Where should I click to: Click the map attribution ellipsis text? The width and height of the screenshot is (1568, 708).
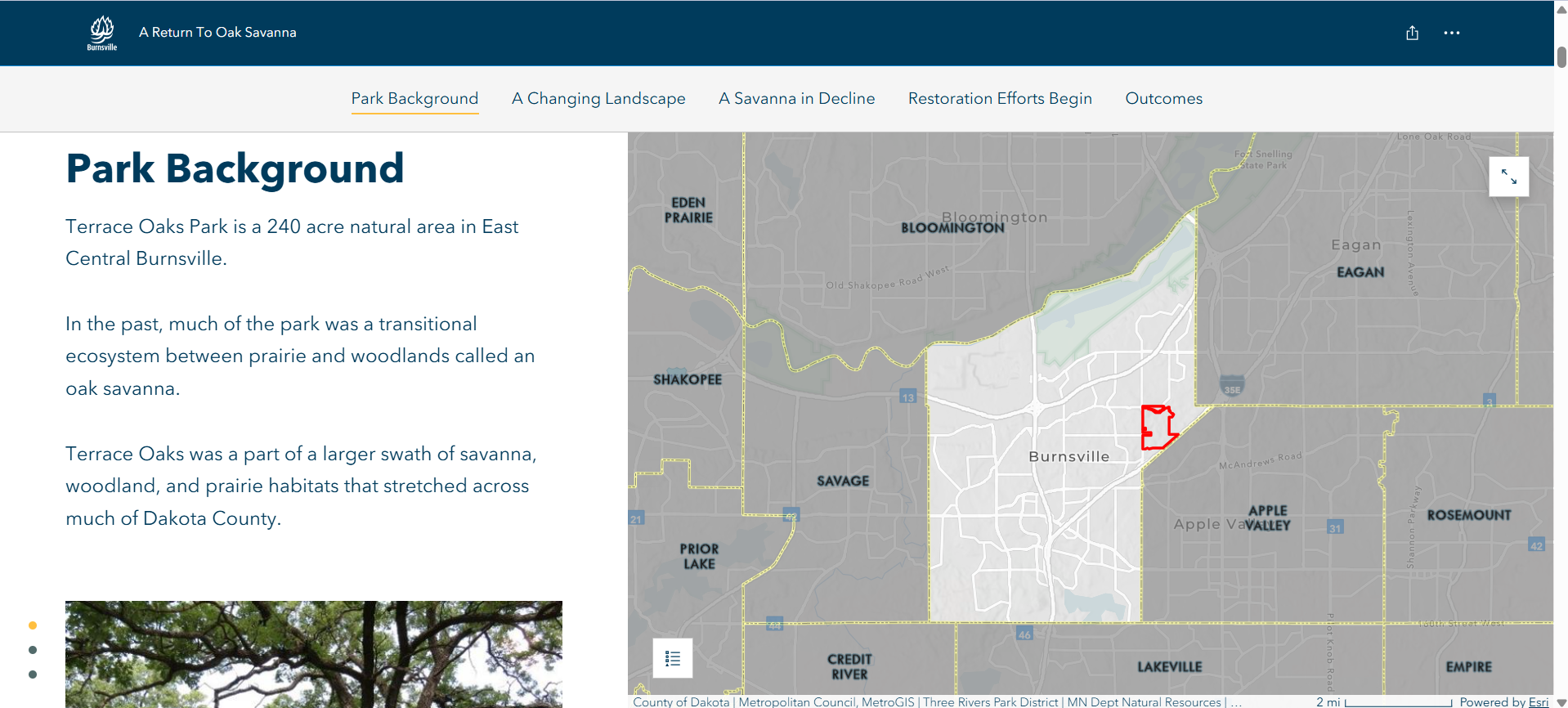[1236, 702]
